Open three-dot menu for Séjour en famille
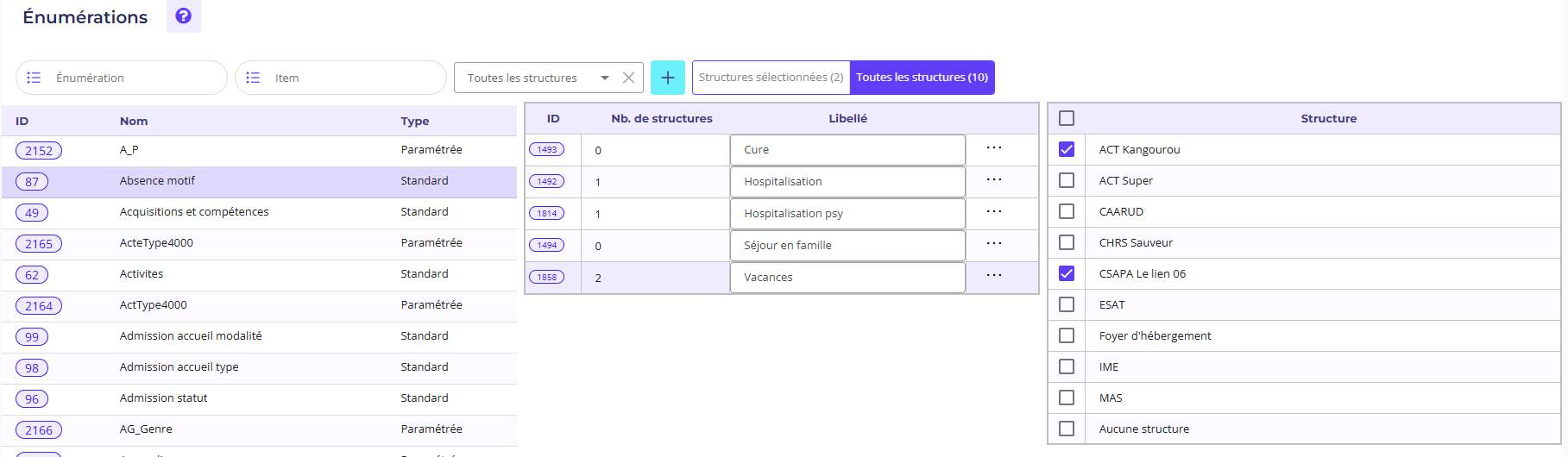Image resolution: width=1568 pixels, height=457 pixels. tap(994, 244)
